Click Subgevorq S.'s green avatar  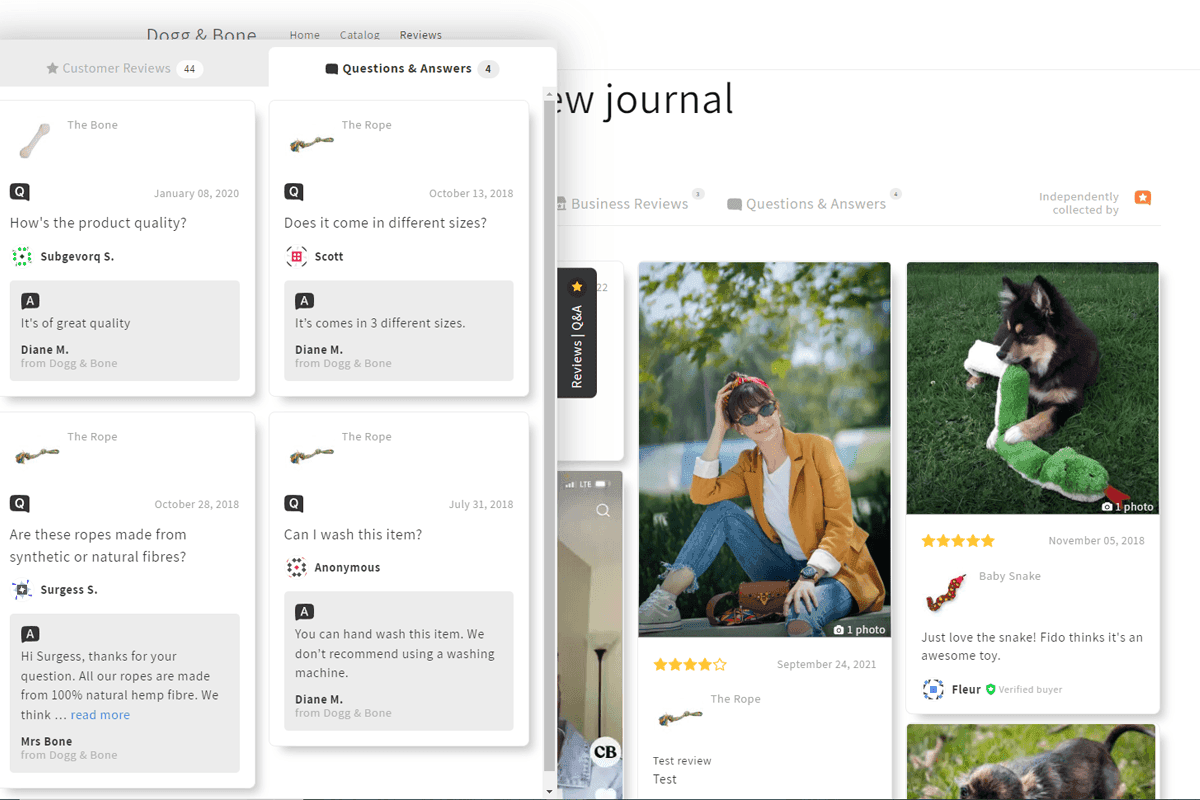[22, 257]
